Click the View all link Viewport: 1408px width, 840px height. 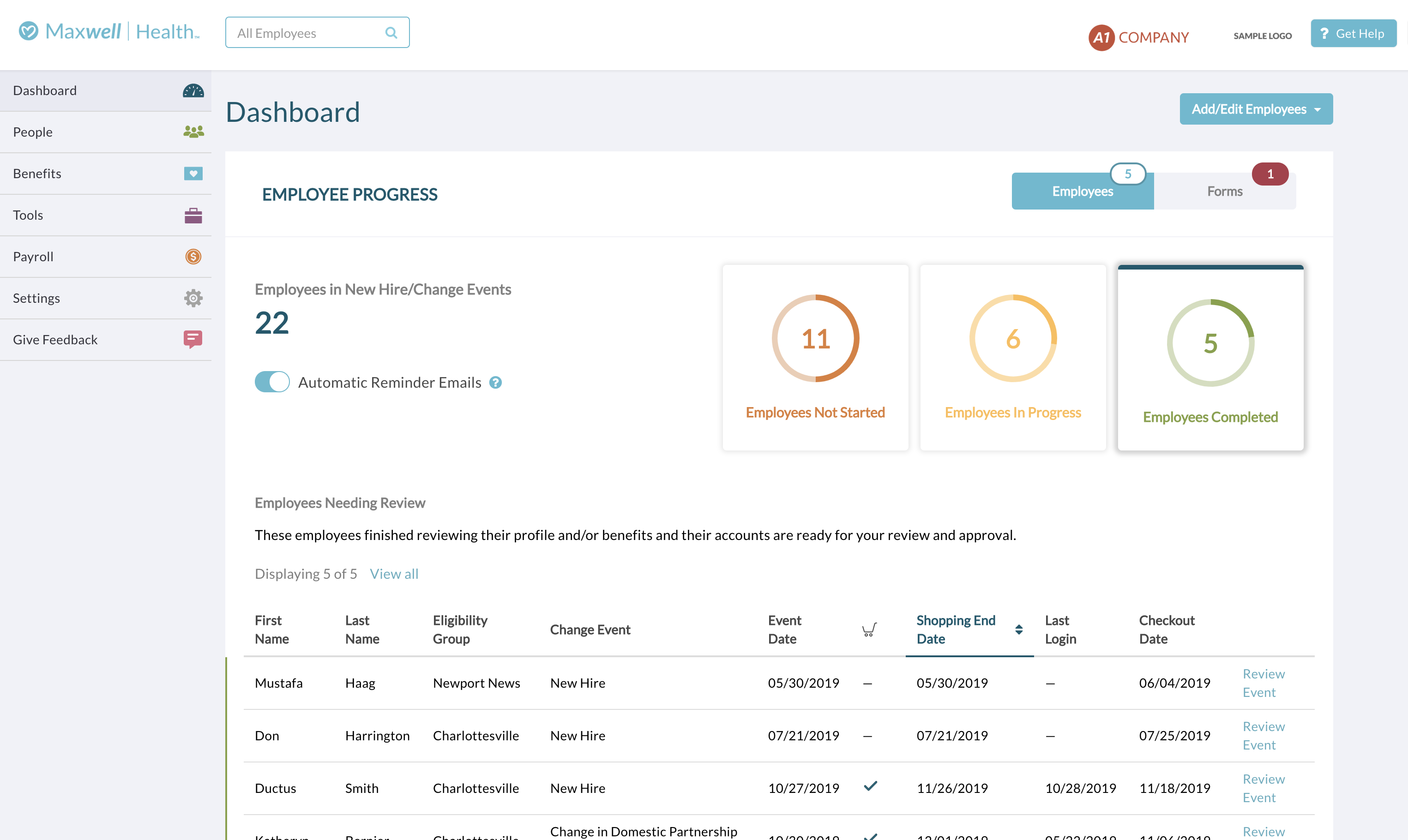pyautogui.click(x=394, y=574)
